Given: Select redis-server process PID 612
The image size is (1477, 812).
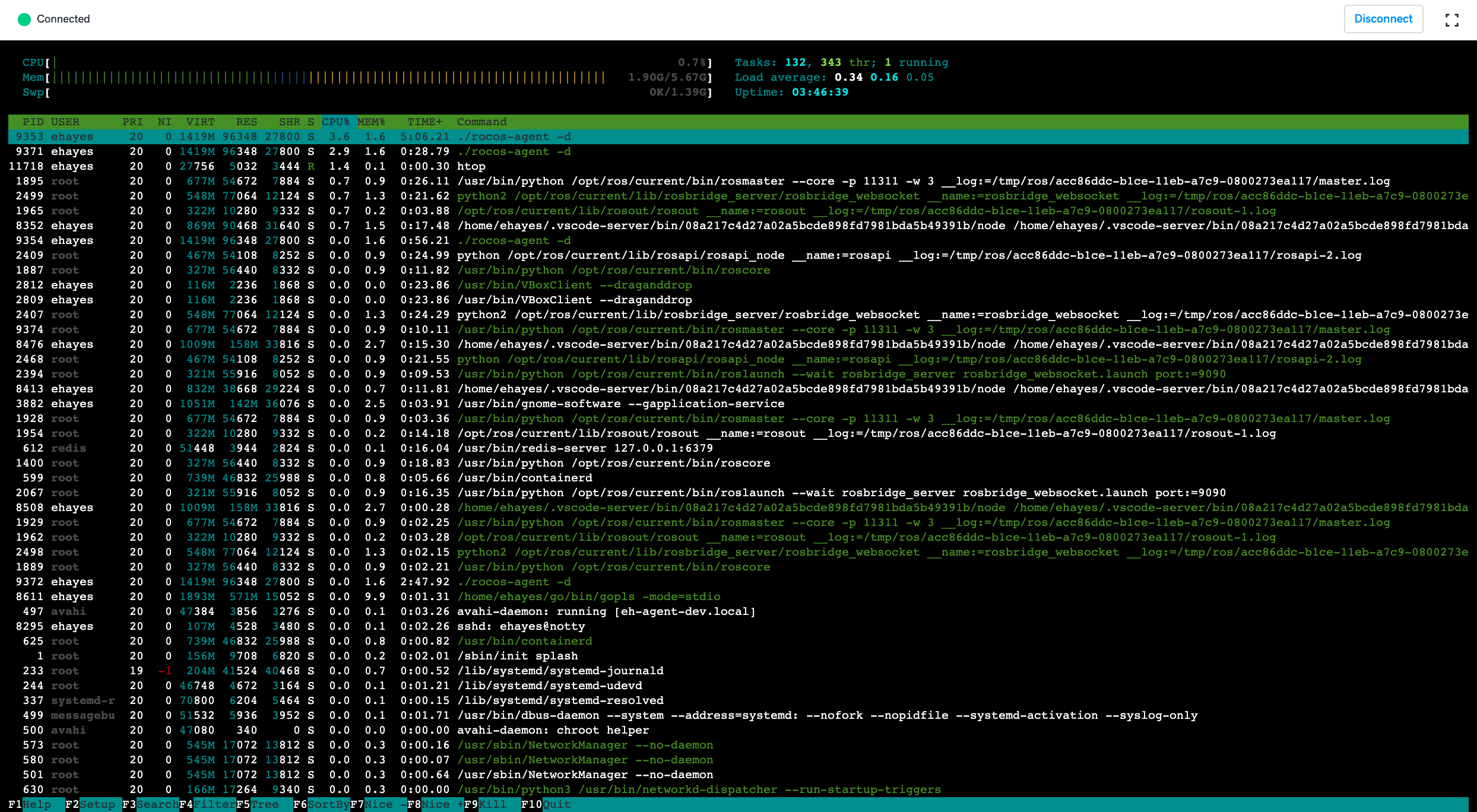Looking at the screenshot, I should click(x=738, y=448).
